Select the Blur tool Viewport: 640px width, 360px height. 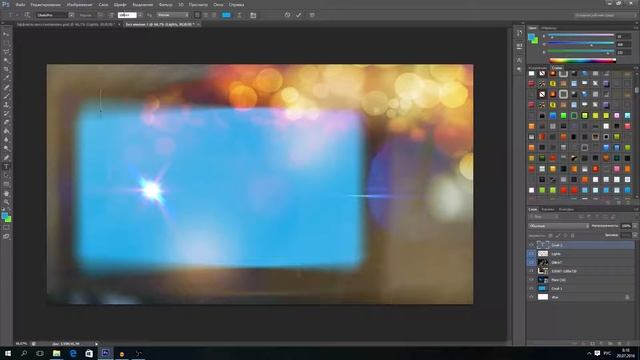[x=6, y=140]
